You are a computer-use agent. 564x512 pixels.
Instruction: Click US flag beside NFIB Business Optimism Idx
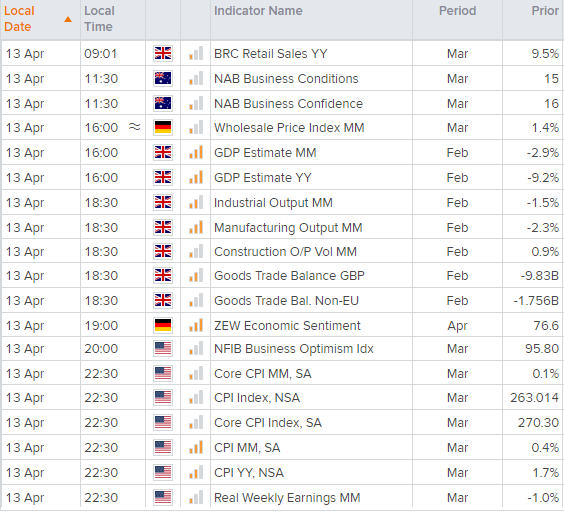[163, 348]
